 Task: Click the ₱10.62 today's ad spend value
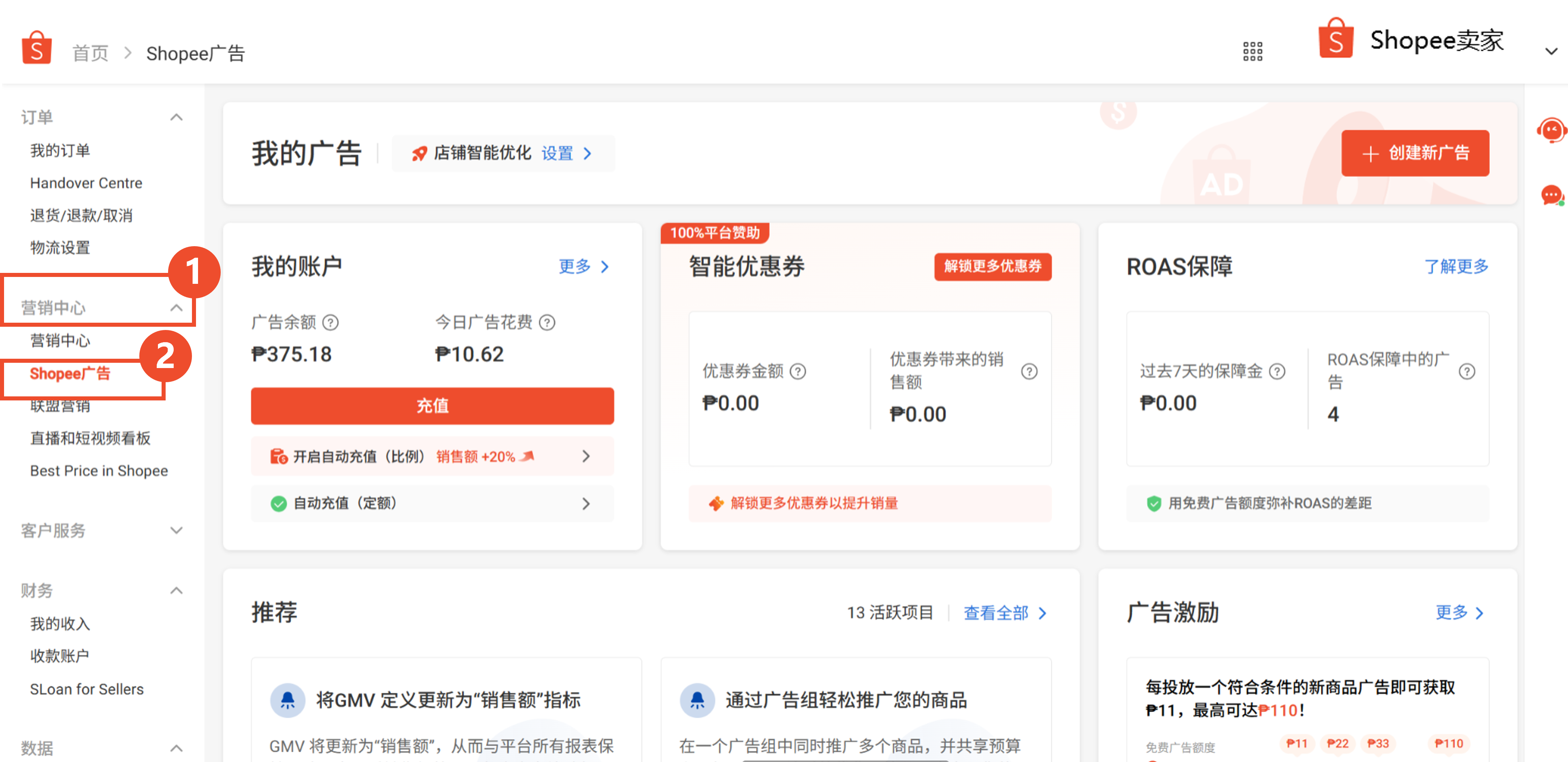469,354
